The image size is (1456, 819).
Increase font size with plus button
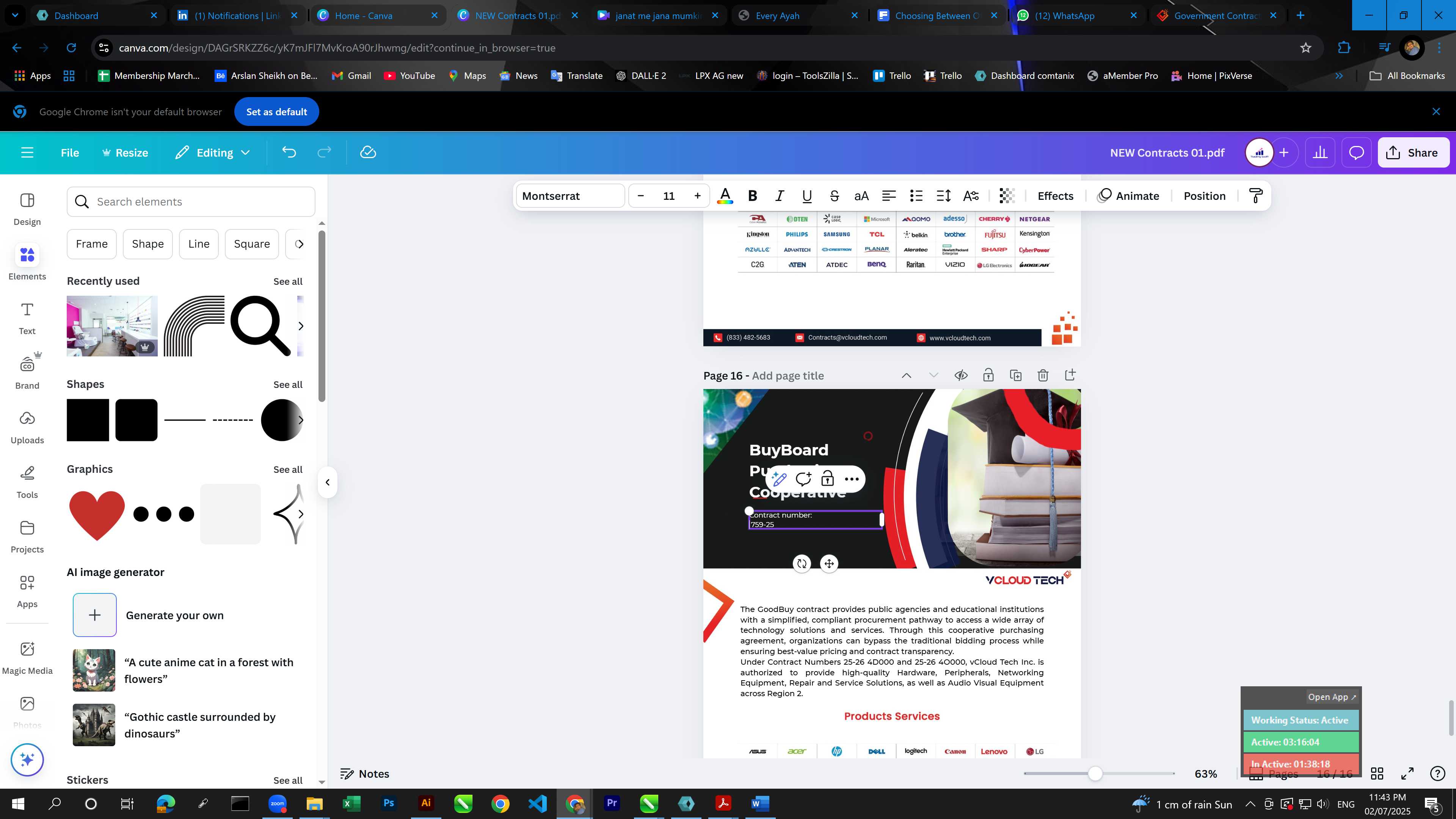(x=698, y=196)
